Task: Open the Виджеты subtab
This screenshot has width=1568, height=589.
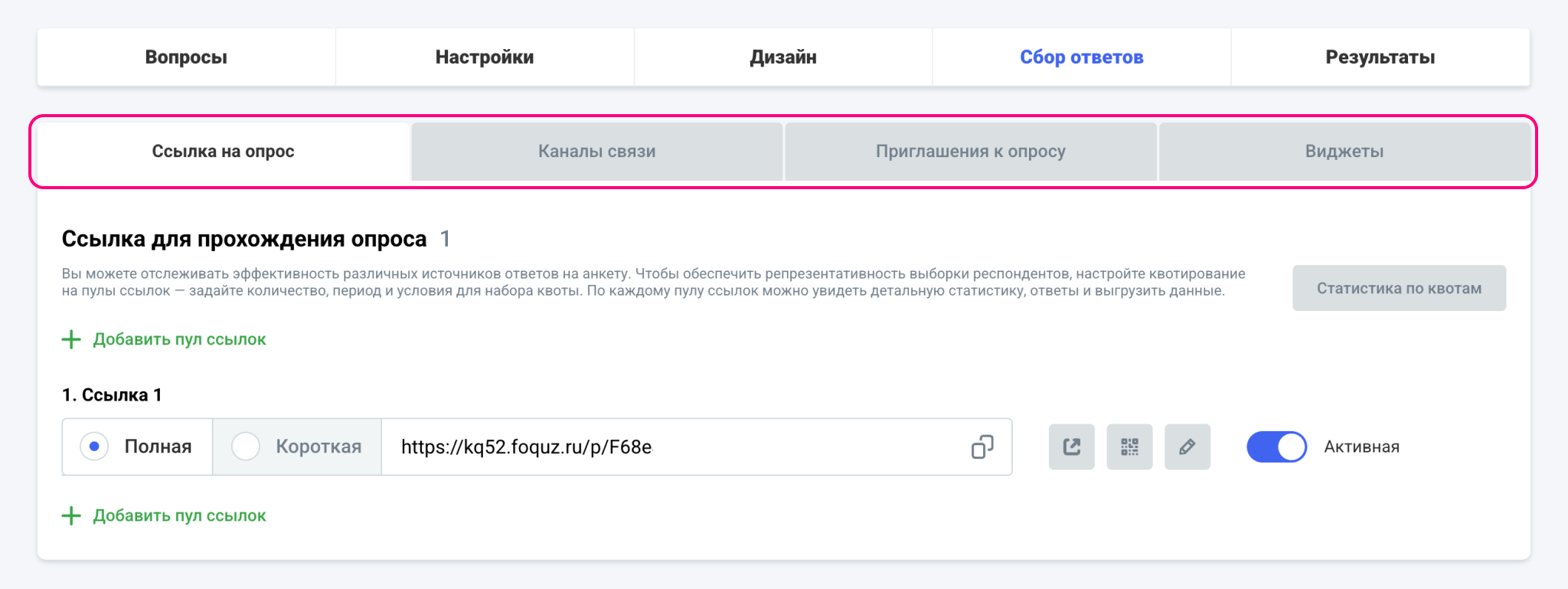Action: click(1344, 152)
